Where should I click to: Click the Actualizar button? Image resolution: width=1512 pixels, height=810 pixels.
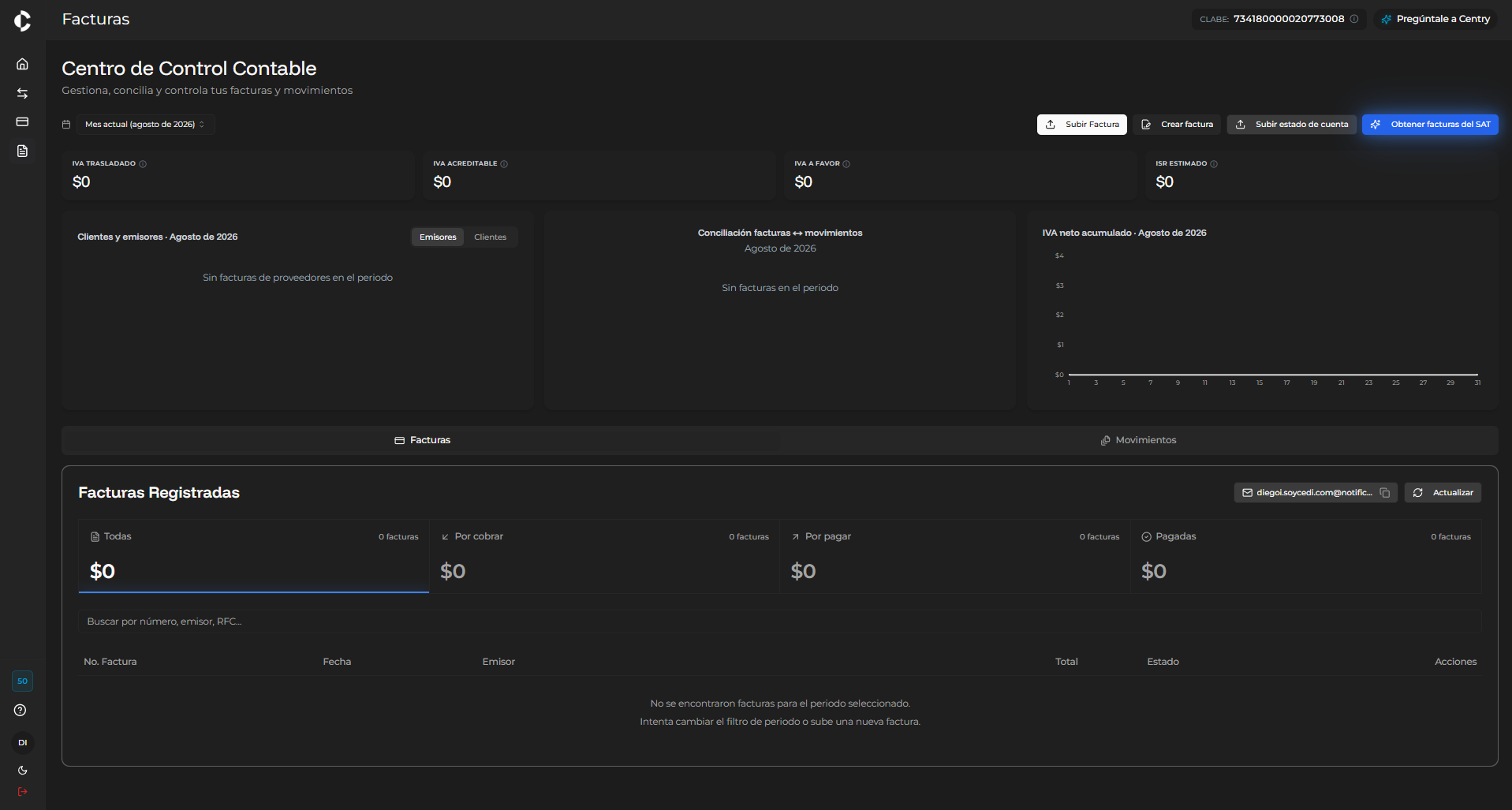click(1443, 493)
